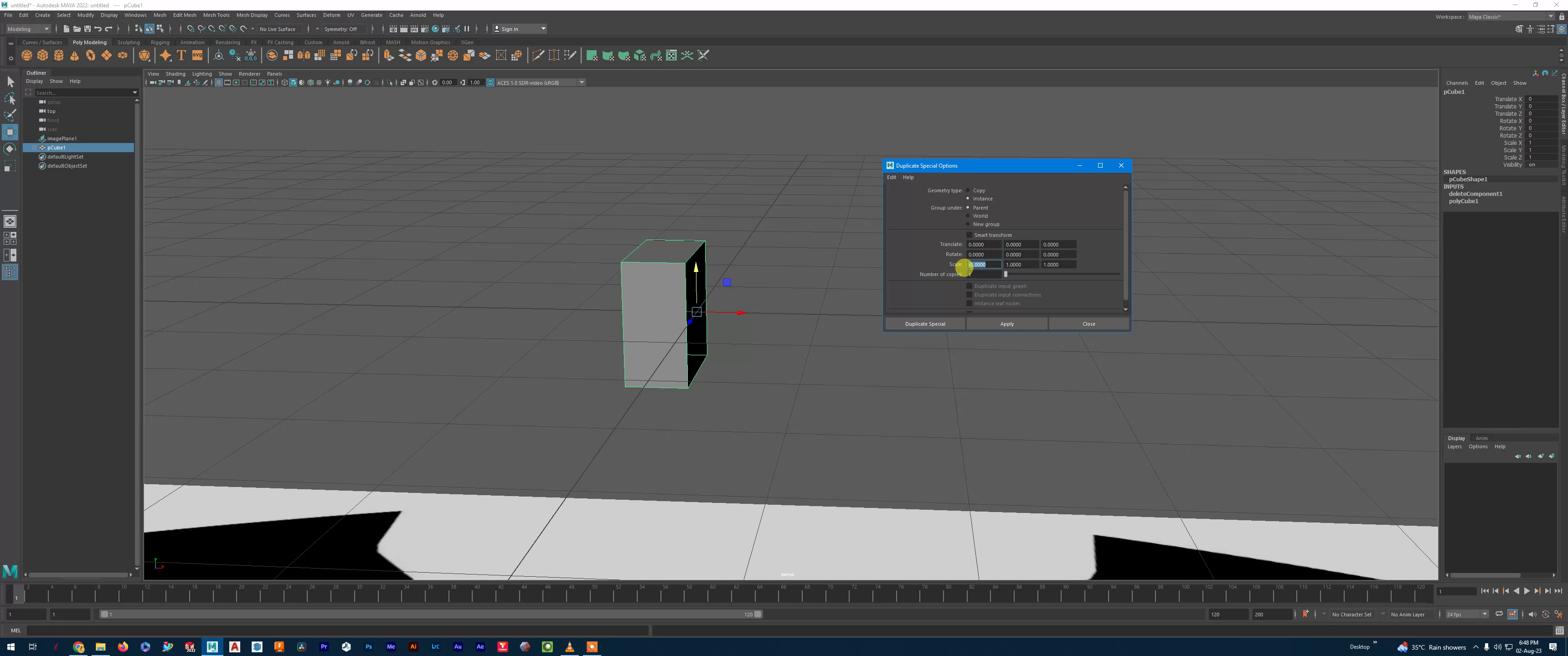This screenshot has width=1568, height=656.
Task: Enable Smart transform checkbox
Action: tap(969, 235)
